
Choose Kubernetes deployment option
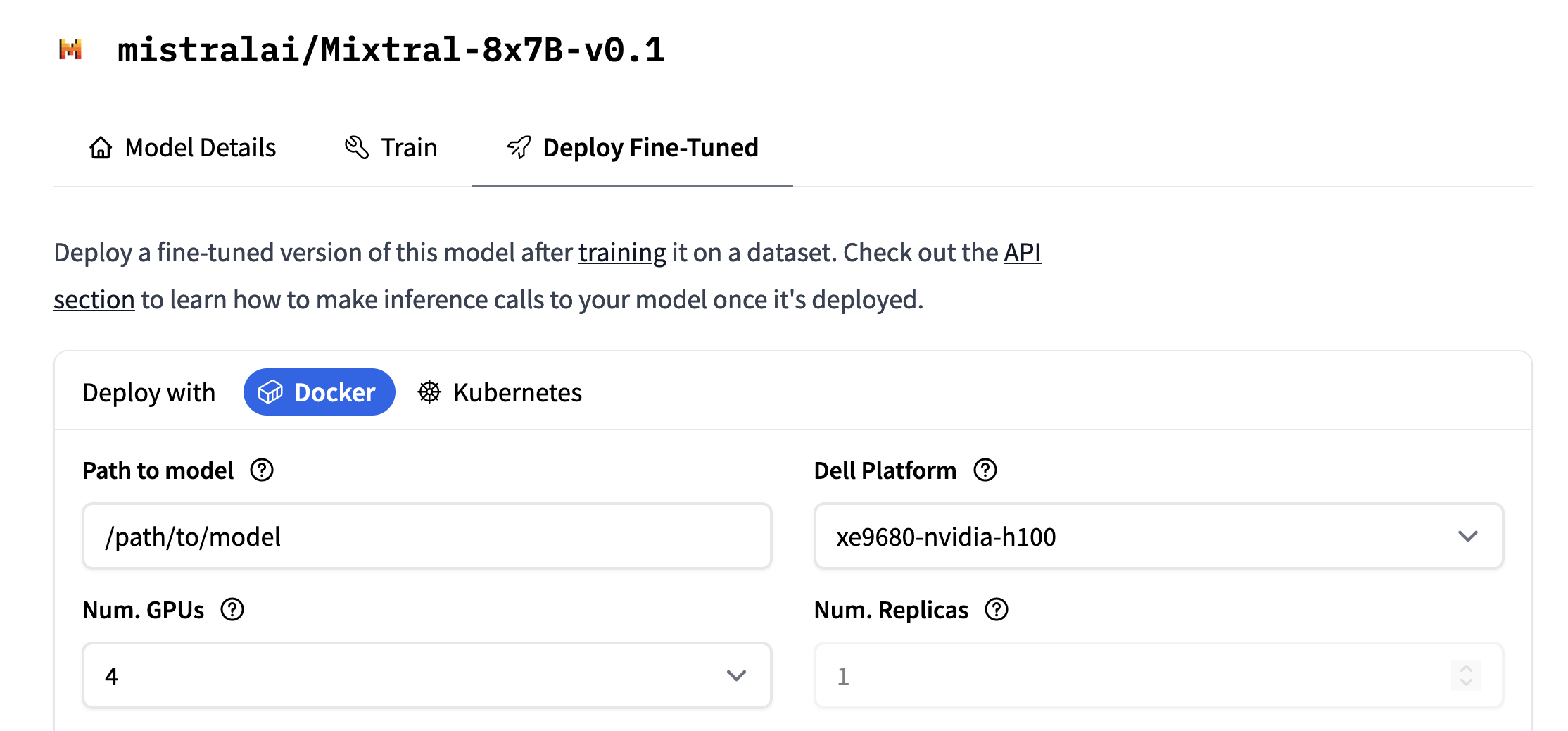coord(500,392)
